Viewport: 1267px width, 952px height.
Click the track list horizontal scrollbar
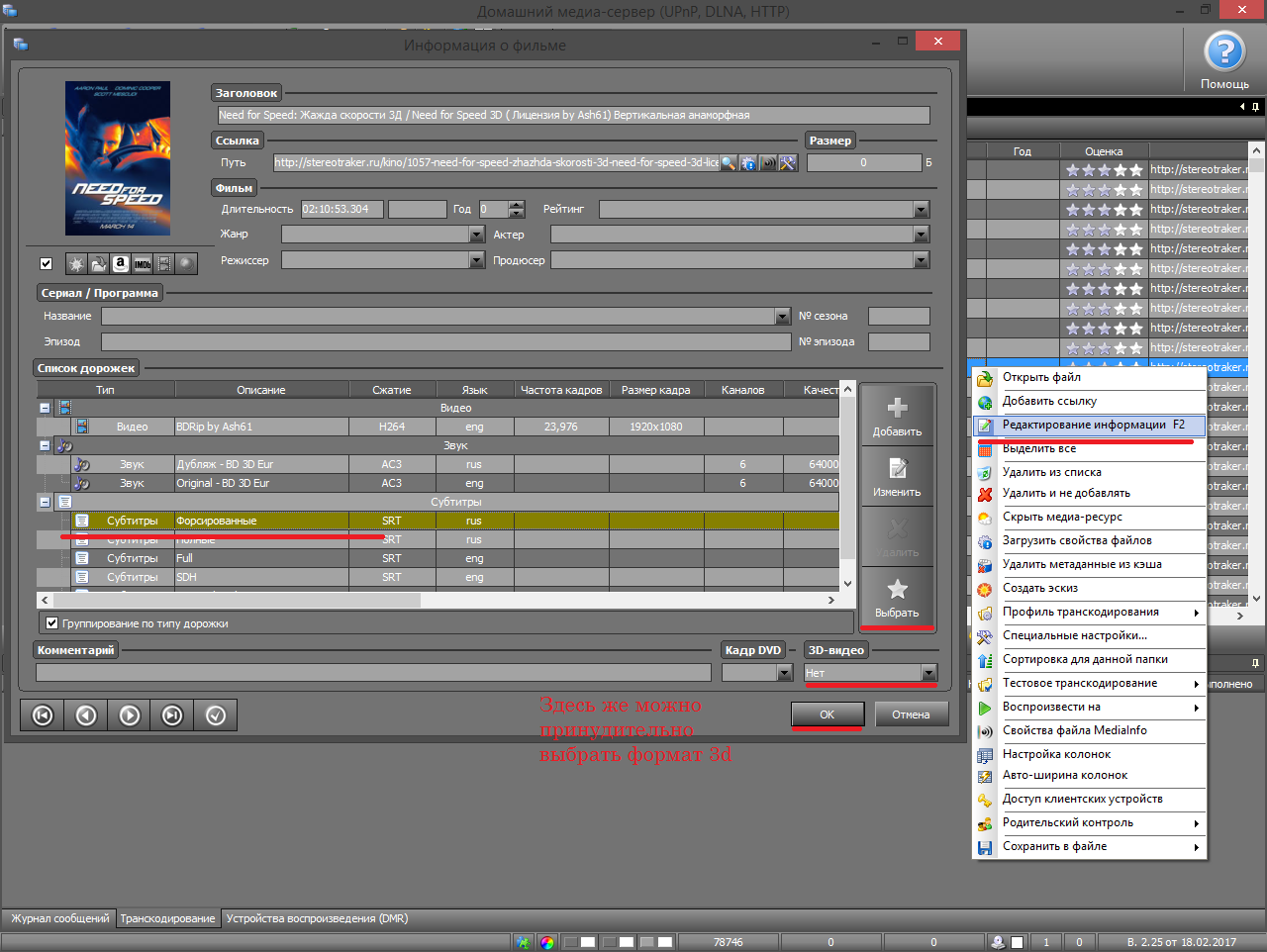pyautogui.click(x=238, y=600)
